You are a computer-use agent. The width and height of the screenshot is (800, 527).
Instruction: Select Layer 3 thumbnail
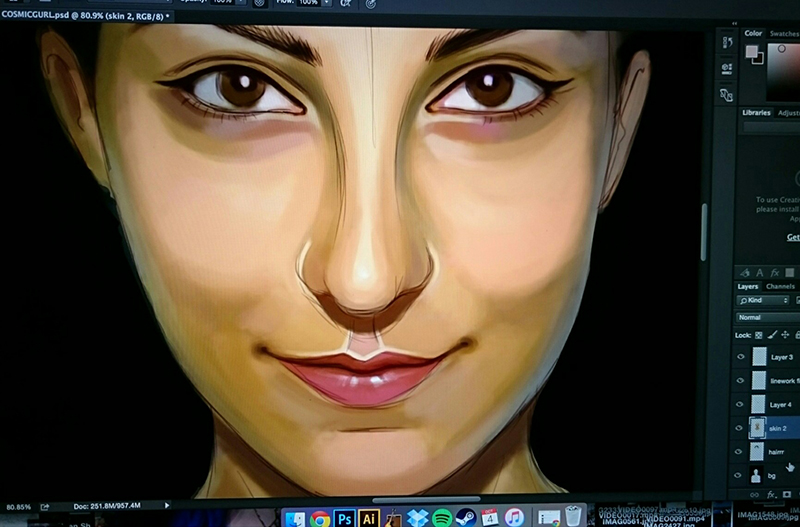(x=759, y=357)
